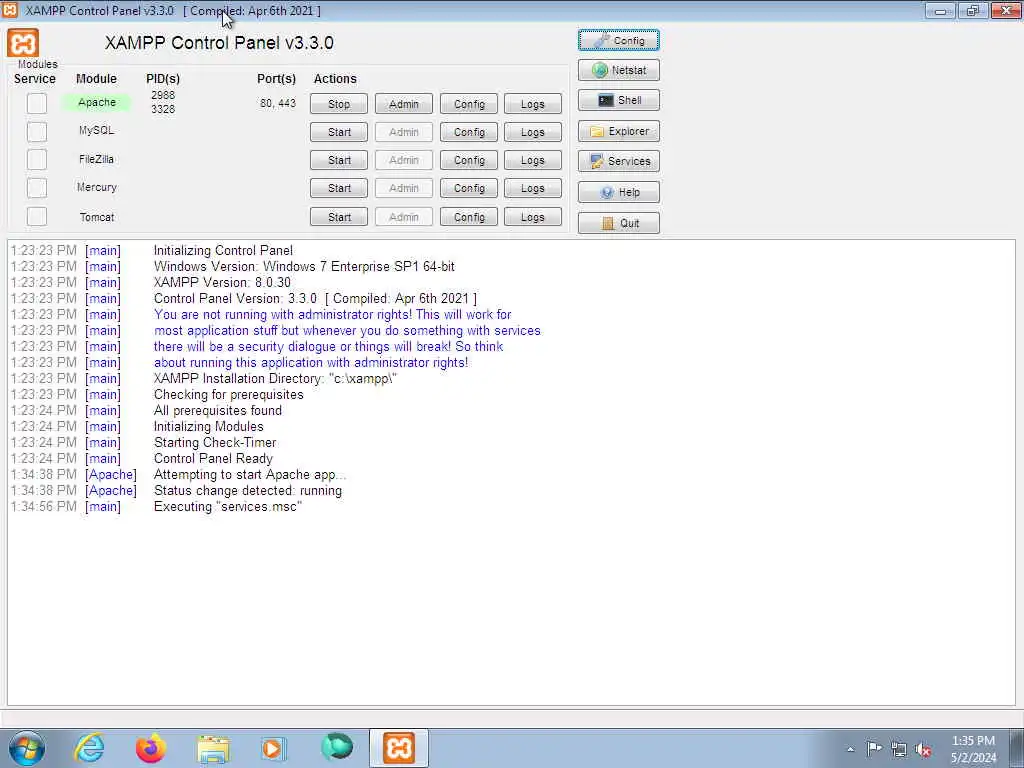View Mercury Logs
The image size is (1024, 768).
533,188
